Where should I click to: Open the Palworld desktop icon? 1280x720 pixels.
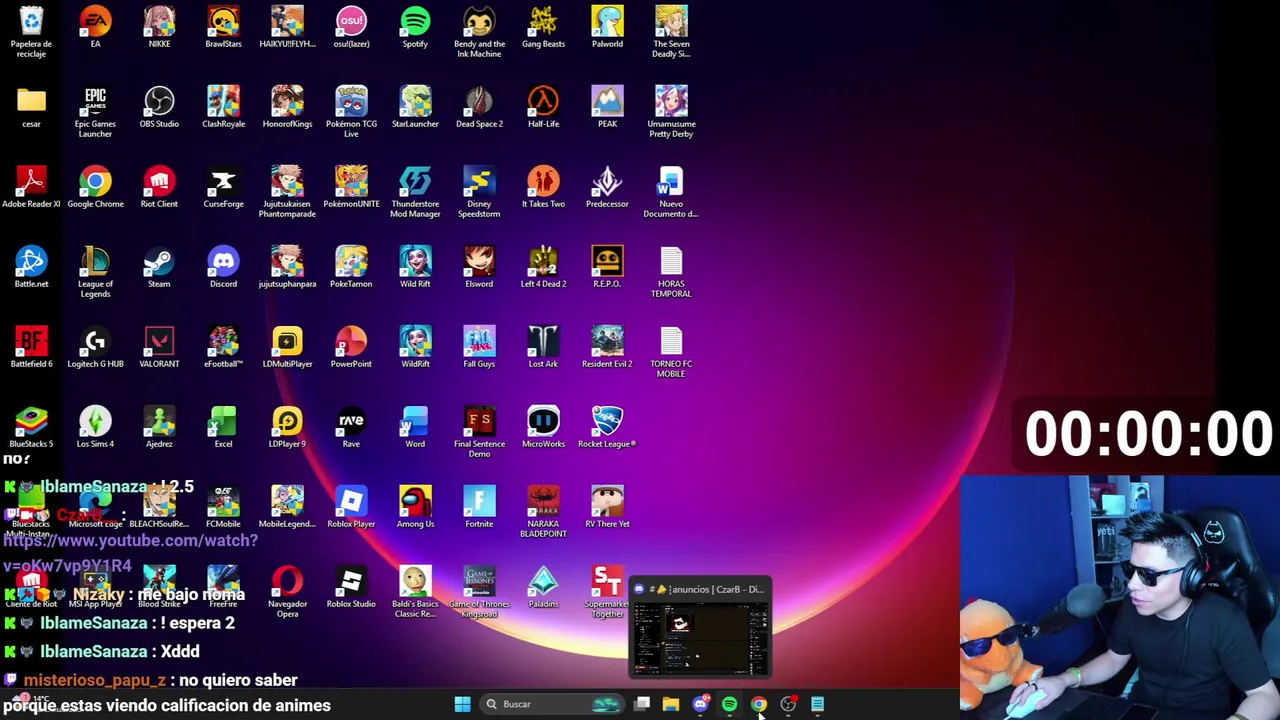pyautogui.click(x=607, y=27)
